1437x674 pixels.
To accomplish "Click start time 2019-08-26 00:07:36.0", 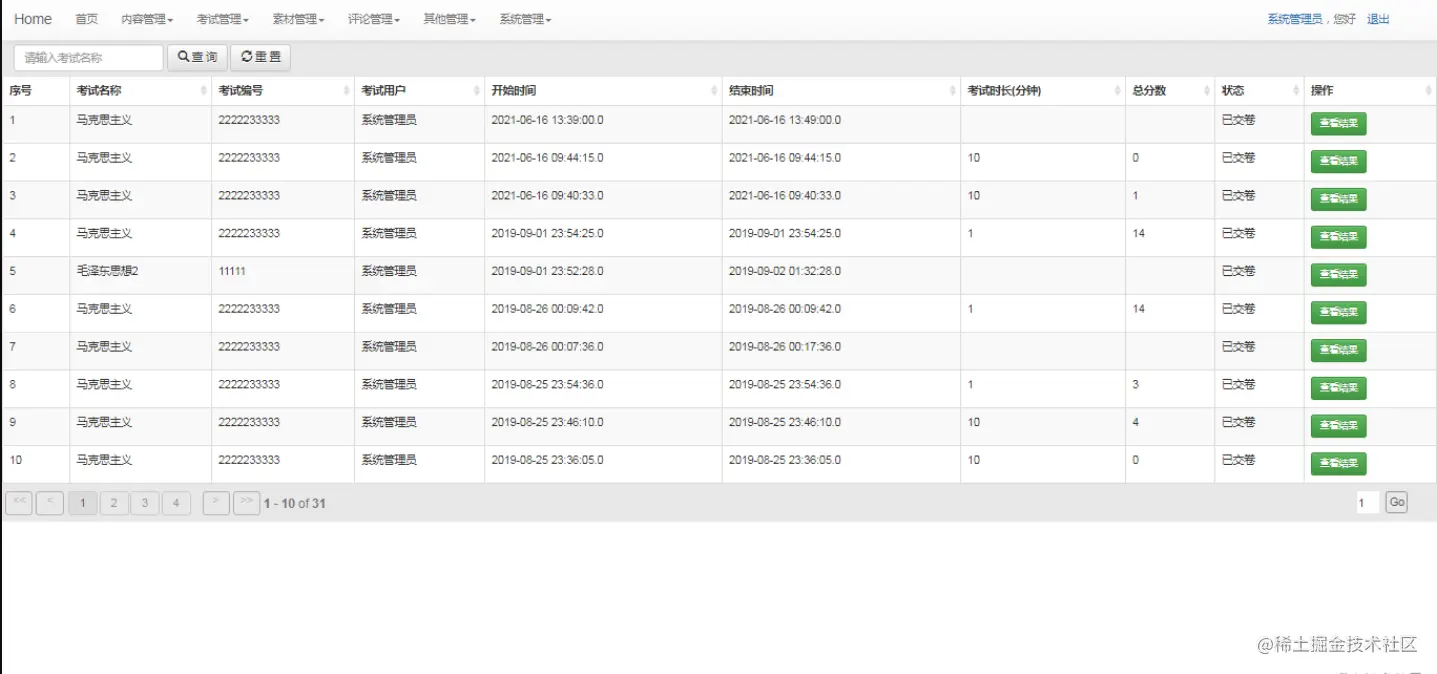I will click(x=547, y=347).
